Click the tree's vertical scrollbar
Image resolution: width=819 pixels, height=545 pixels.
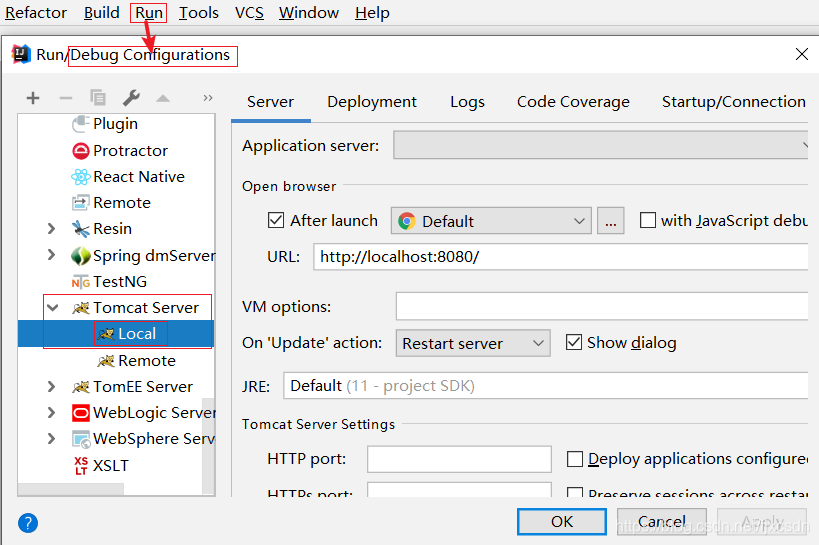click(x=208, y=446)
